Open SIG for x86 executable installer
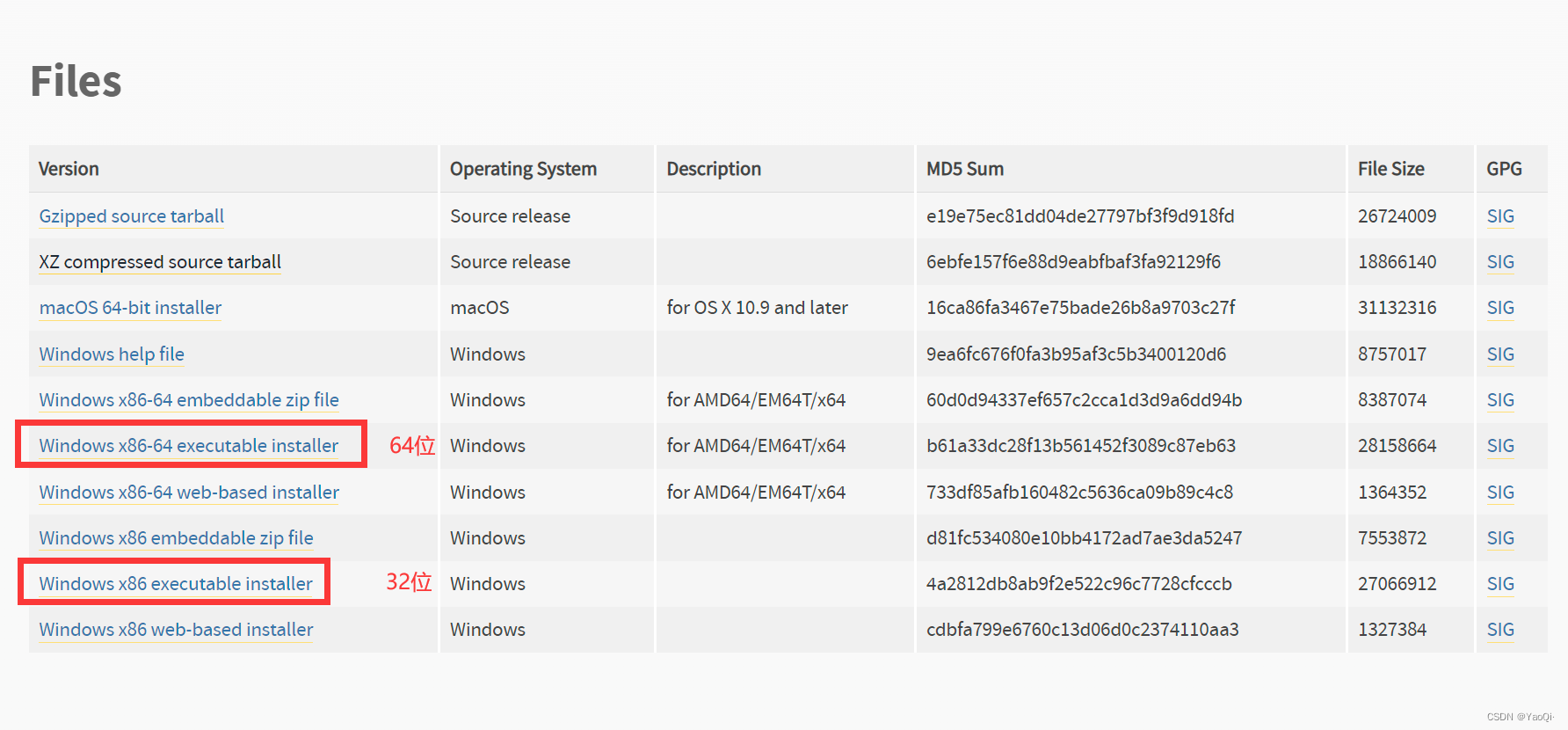The height and width of the screenshot is (730, 1568). [x=1500, y=584]
